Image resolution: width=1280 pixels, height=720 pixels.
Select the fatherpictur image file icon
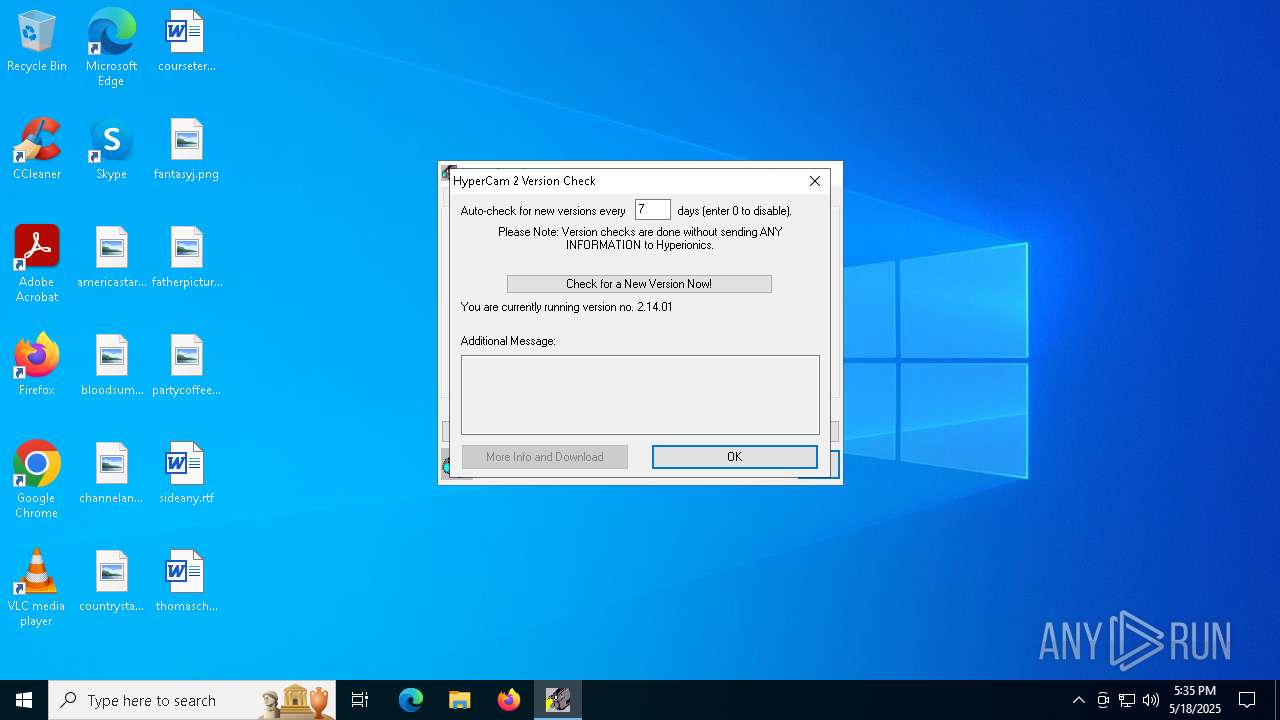[186, 258]
